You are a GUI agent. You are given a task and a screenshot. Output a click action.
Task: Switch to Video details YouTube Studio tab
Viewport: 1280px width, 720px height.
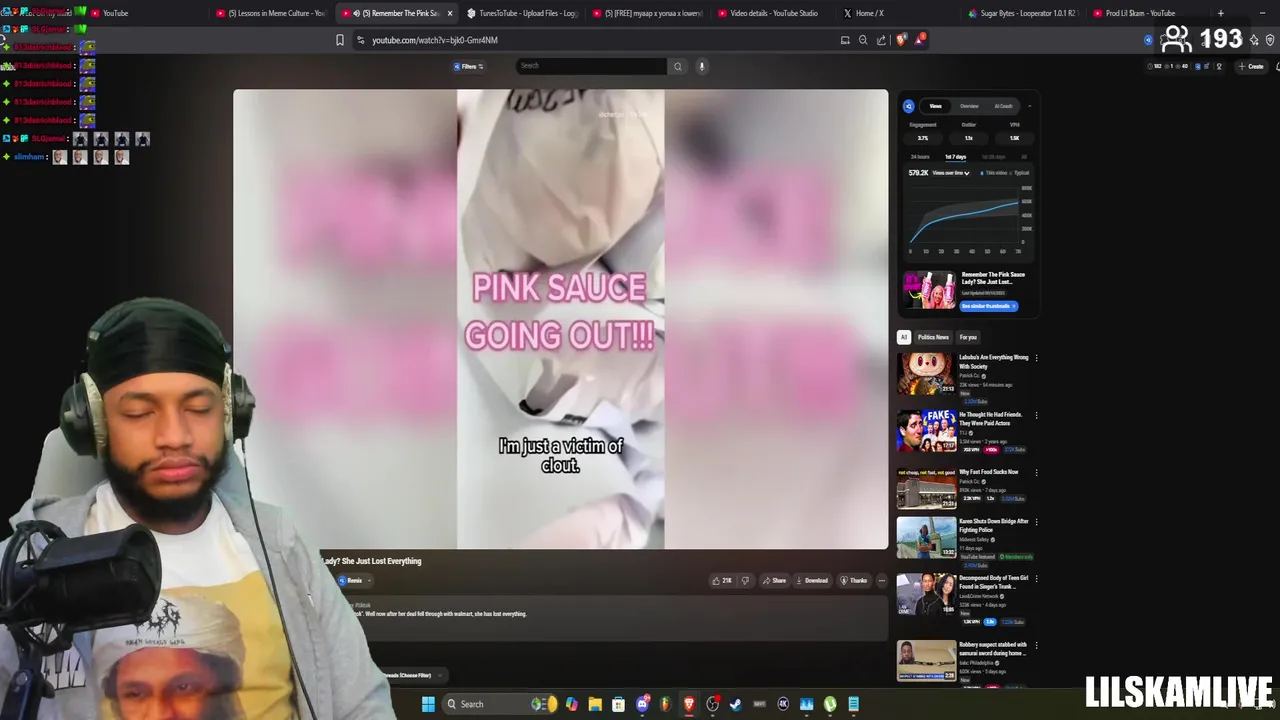pyautogui.click(x=770, y=13)
